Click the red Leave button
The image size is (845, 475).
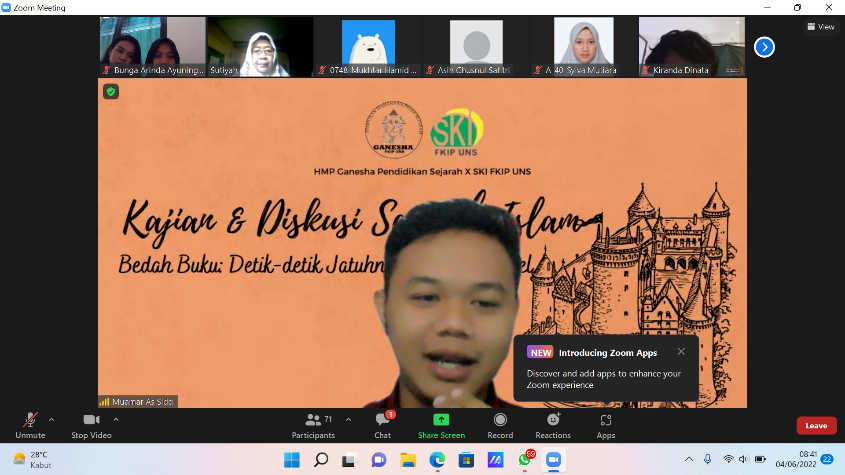[816, 425]
